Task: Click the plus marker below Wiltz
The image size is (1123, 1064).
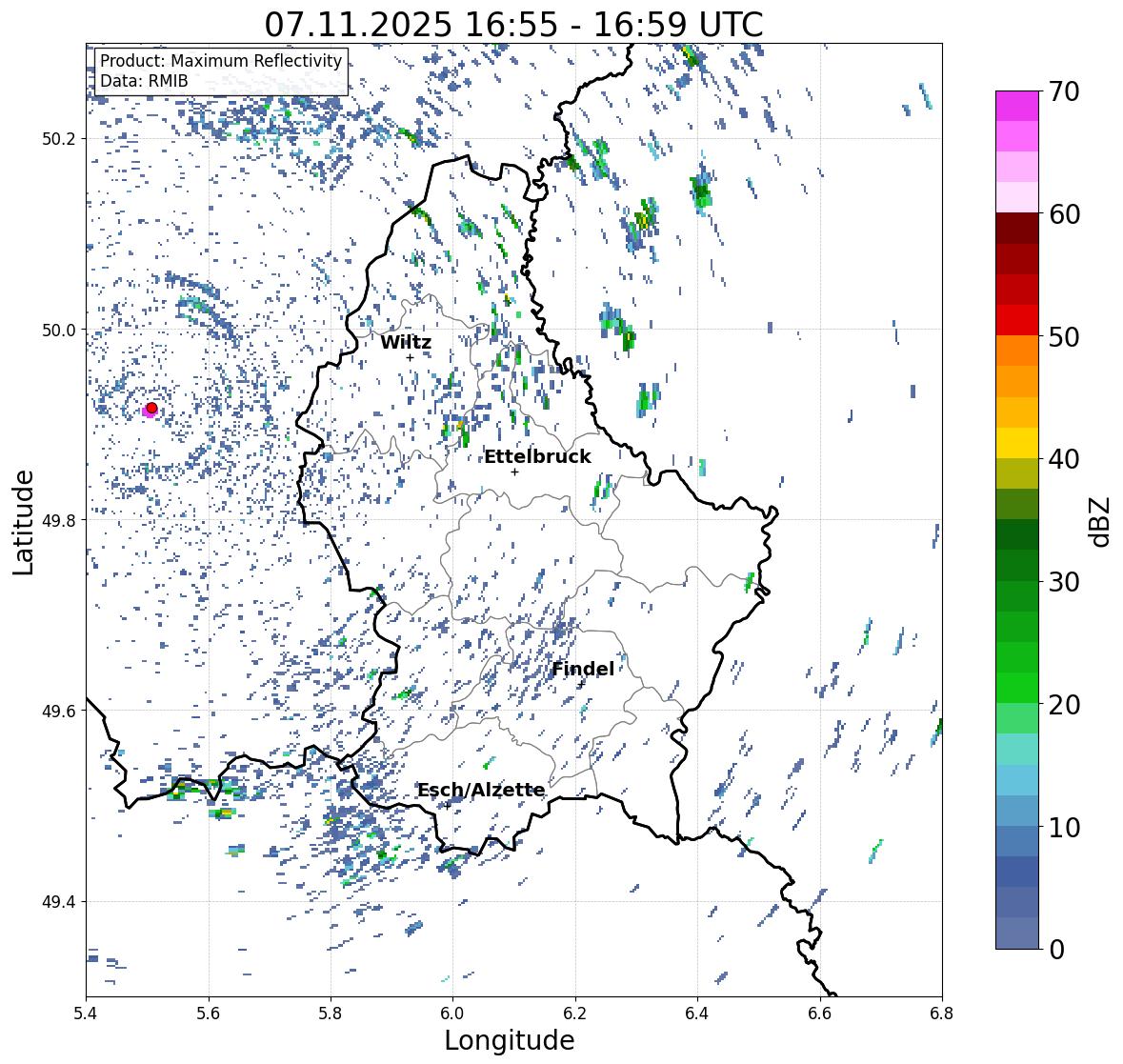Action: click(411, 357)
